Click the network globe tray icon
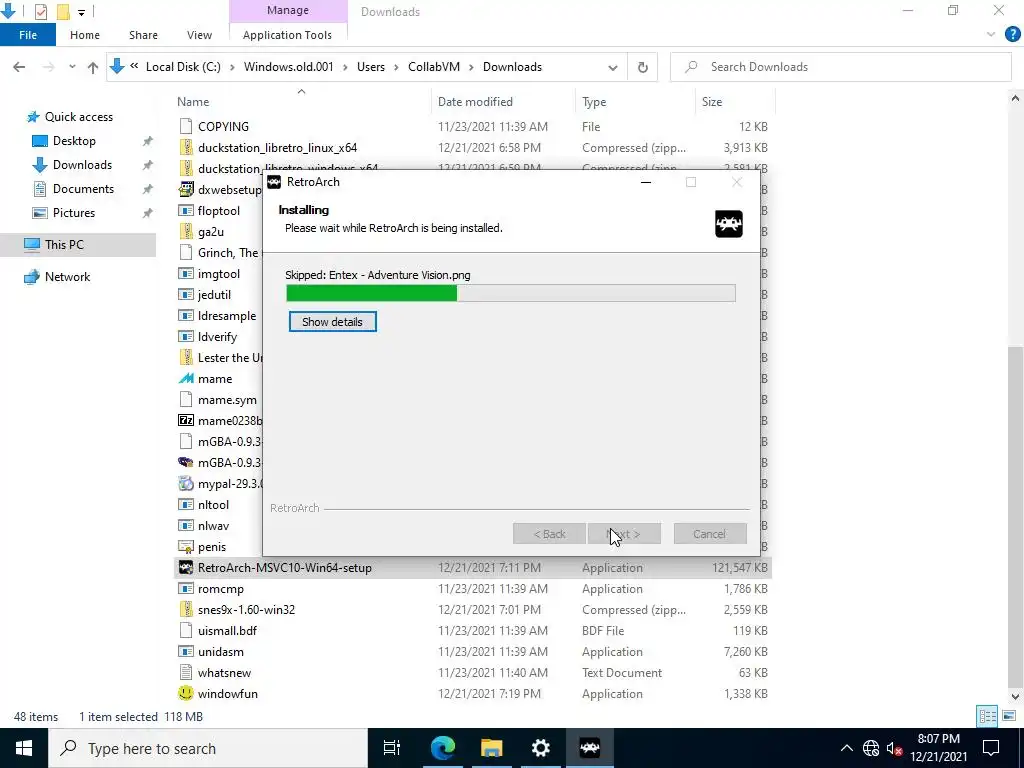 pos(871,748)
